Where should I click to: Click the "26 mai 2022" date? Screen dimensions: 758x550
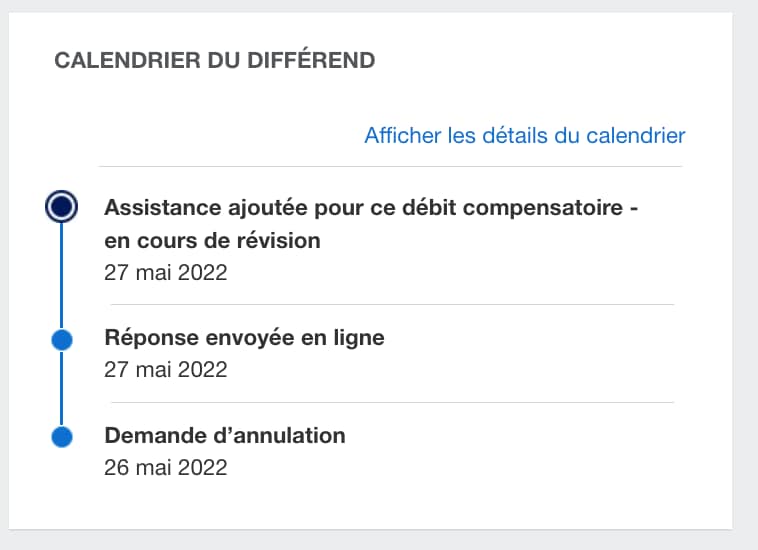click(166, 467)
